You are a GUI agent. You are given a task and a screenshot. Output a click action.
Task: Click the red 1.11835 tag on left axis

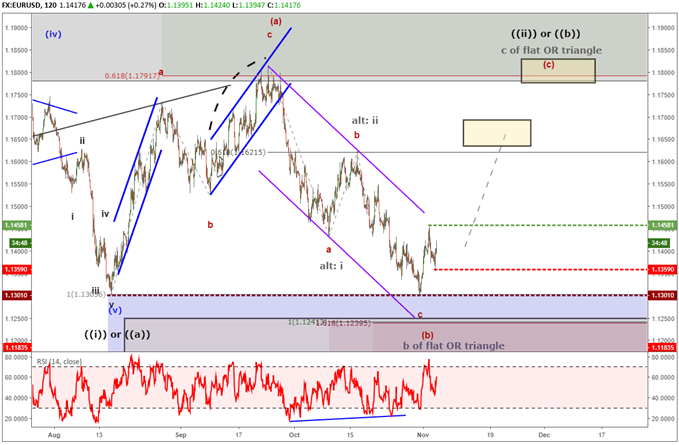point(16,348)
